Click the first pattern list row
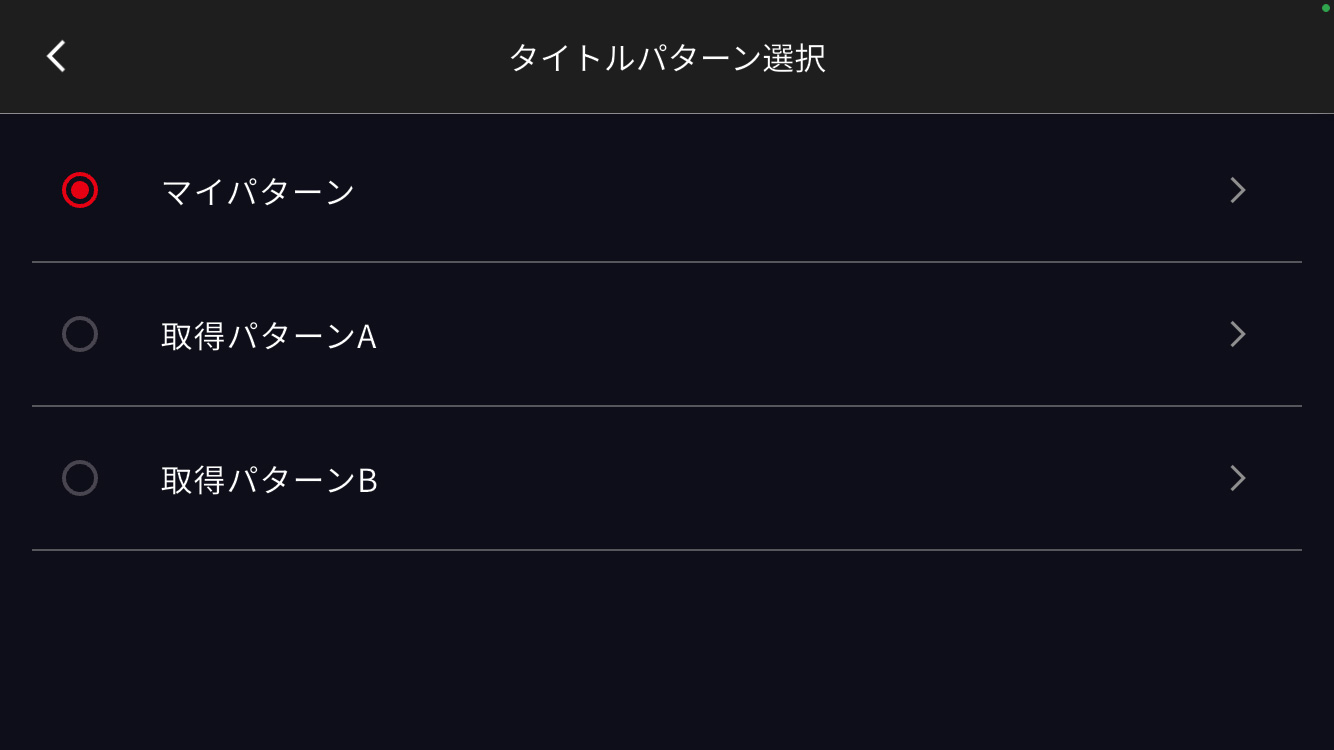Image resolution: width=1334 pixels, height=750 pixels. [600, 189]
